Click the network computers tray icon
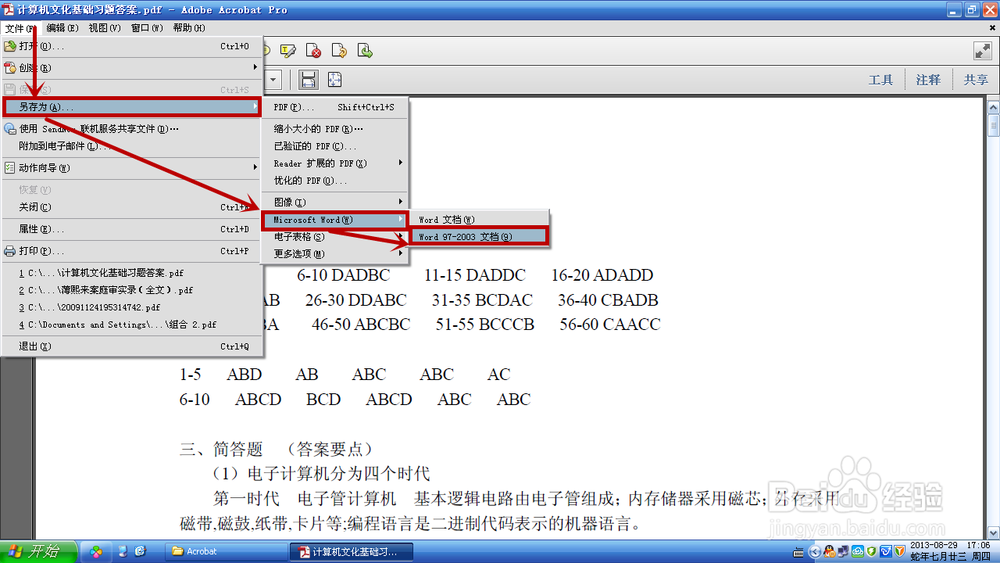The height and width of the screenshot is (563, 1000). (843, 552)
